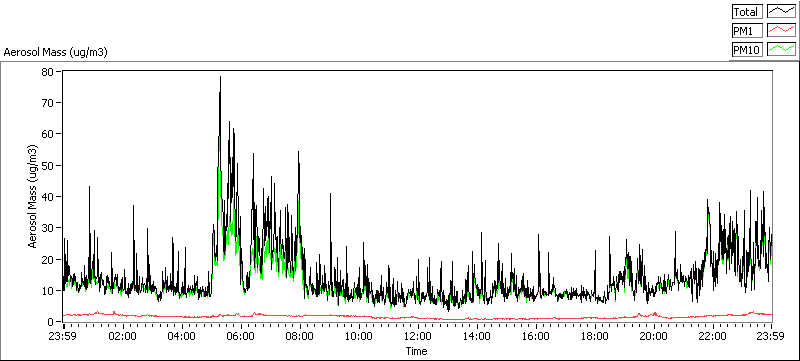Image resolution: width=800 pixels, height=361 pixels.
Task: Click the 16:00 time axis label
Action: (536, 336)
